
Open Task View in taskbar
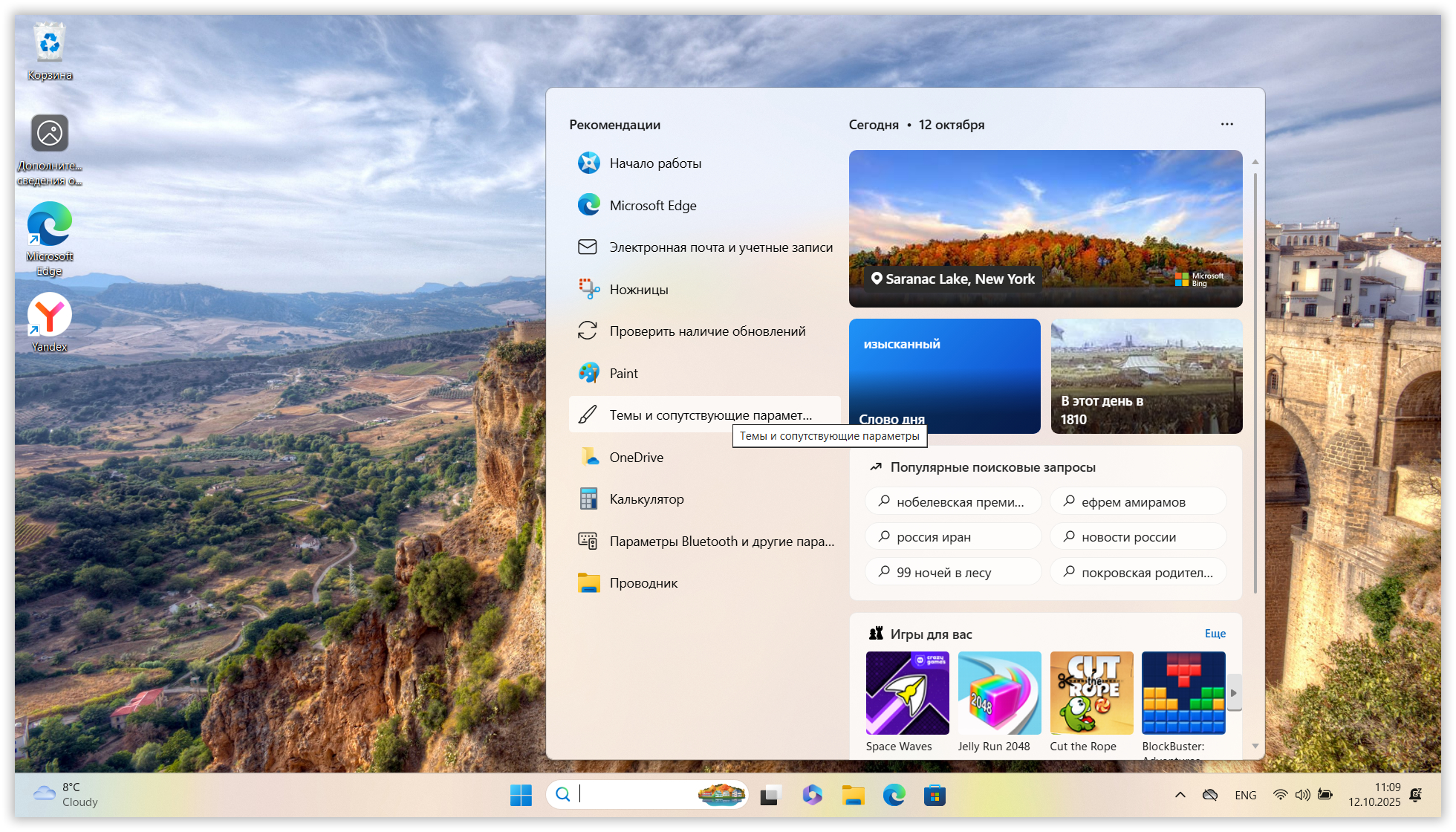771,796
